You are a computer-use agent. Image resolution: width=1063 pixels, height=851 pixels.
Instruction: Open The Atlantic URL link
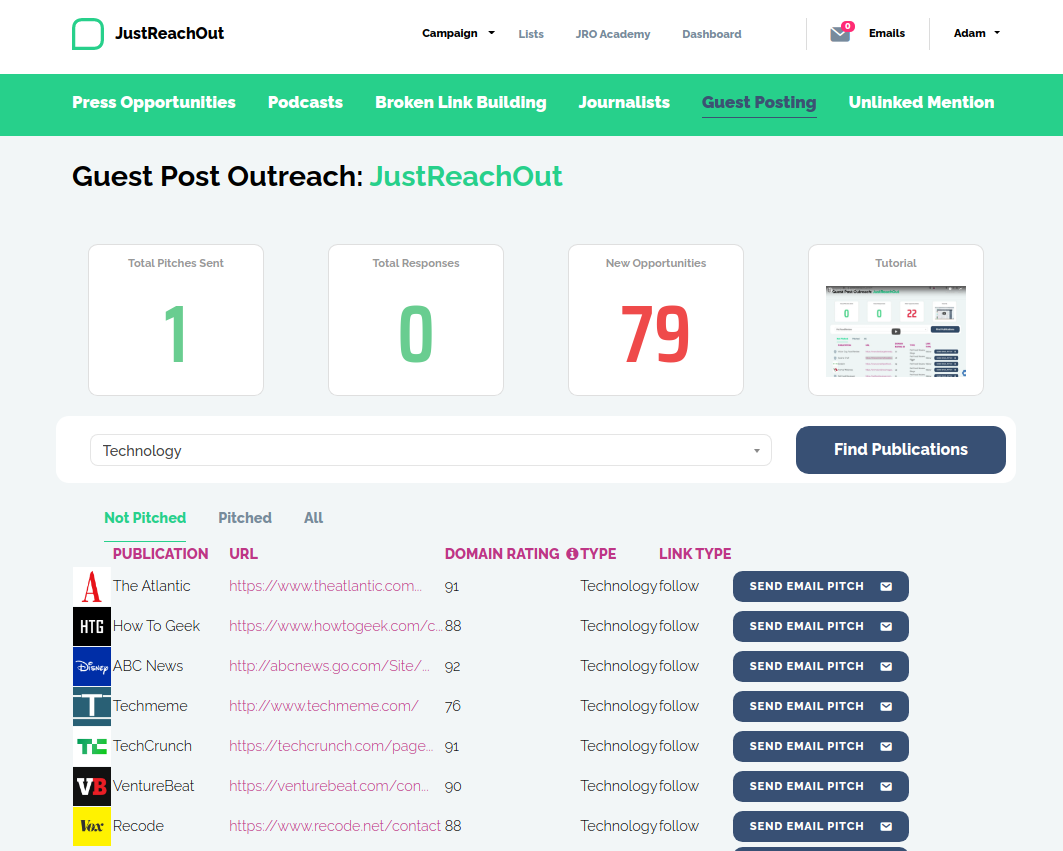click(325, 586)
